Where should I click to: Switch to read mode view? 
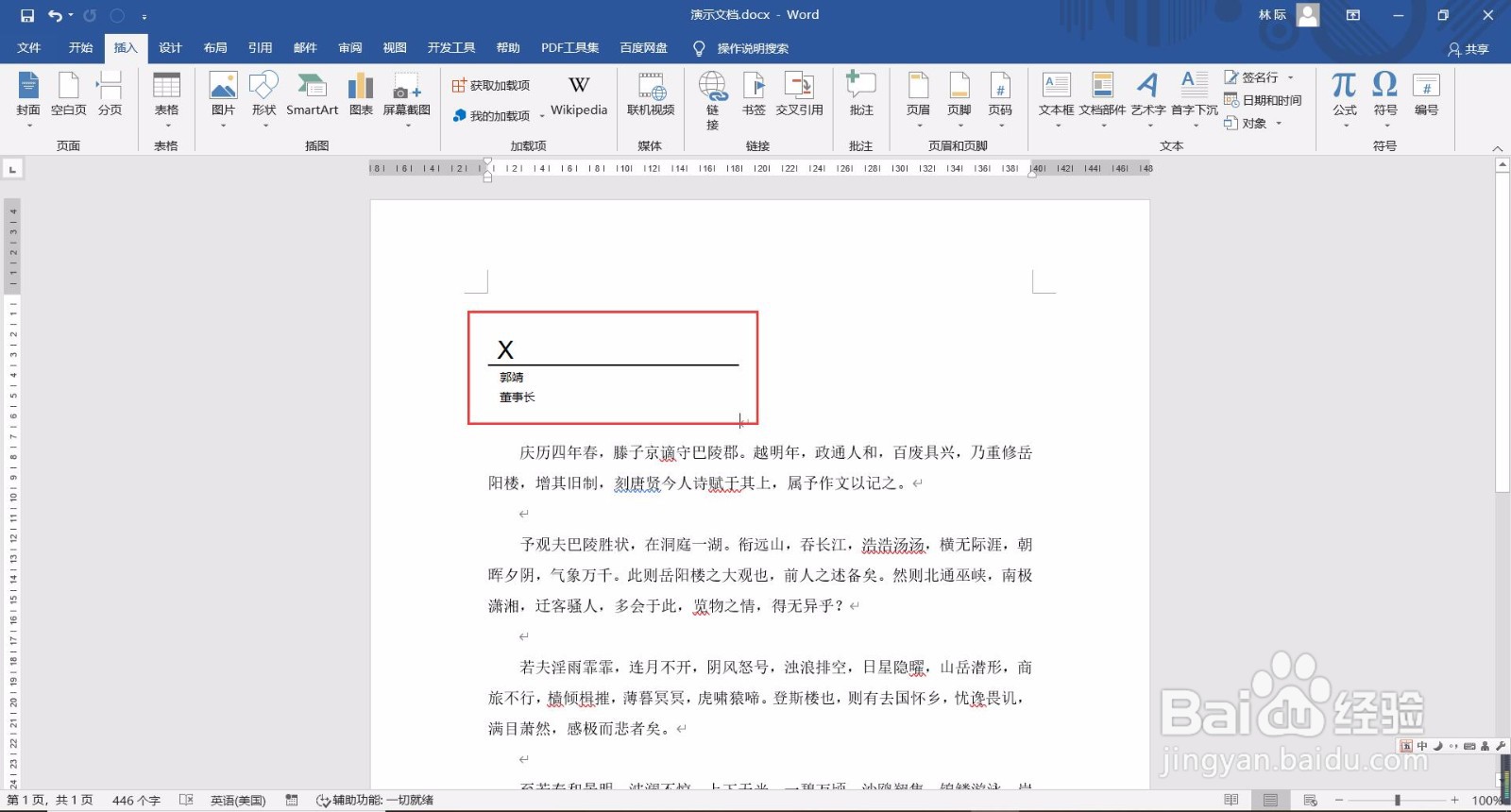tap(1231, 801)
